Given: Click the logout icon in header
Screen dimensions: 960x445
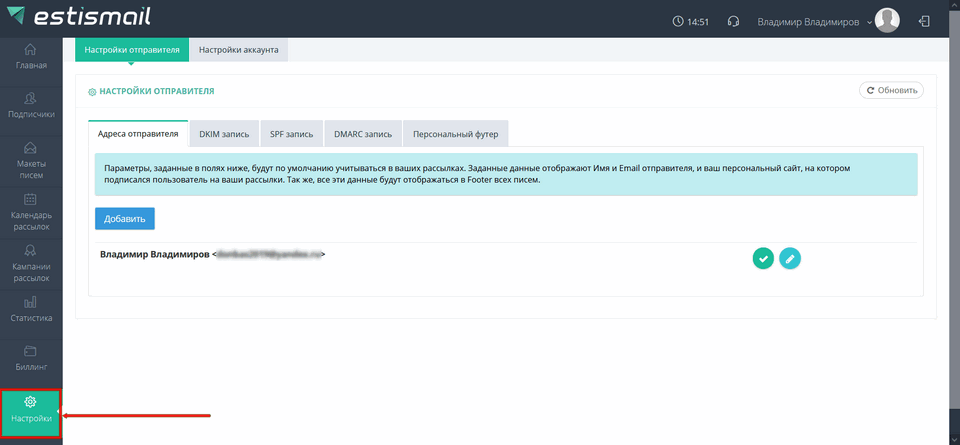Looking at the screenshot, I should click(x=923, y=21).
